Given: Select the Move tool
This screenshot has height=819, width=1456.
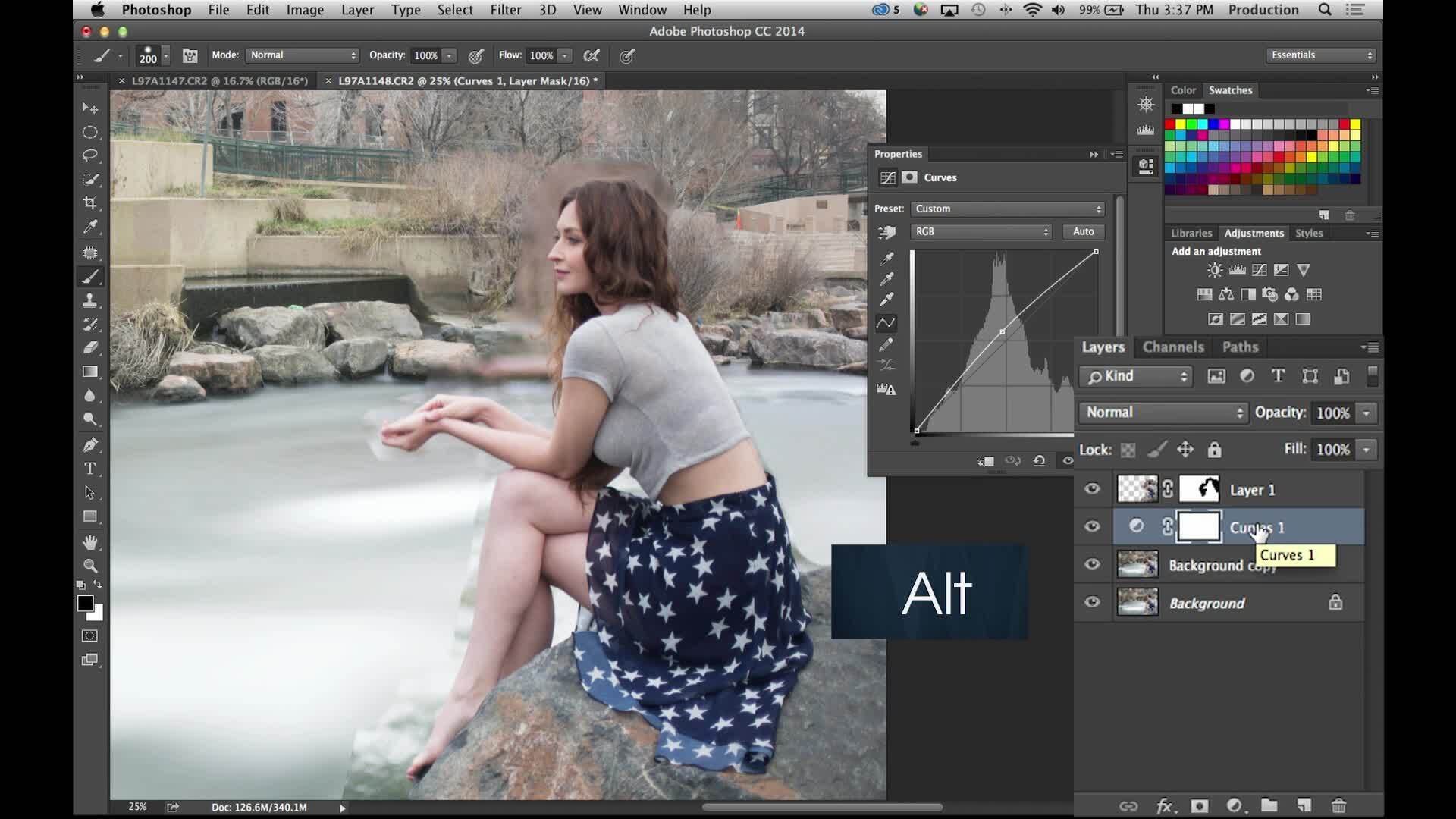Looking at the screenshot, I should pos(89,108).
